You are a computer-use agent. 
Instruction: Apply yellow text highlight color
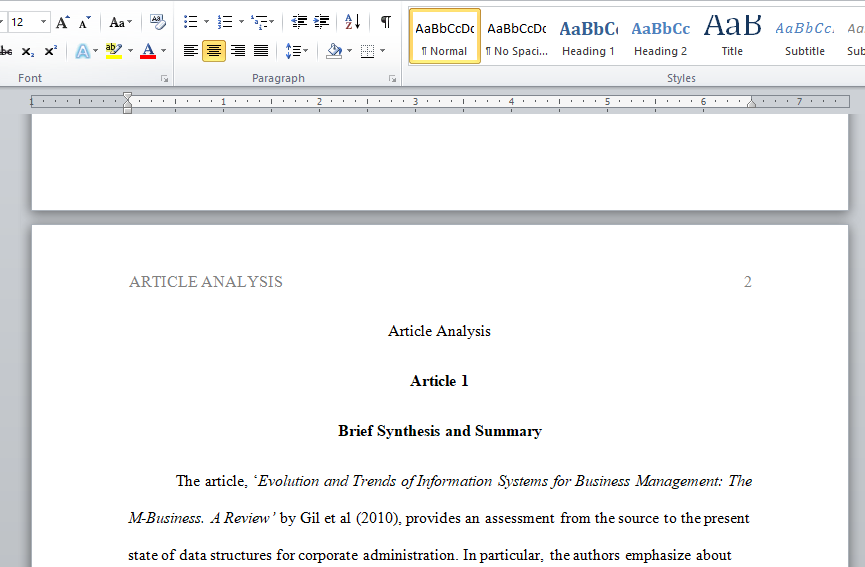tap(114, 51)
